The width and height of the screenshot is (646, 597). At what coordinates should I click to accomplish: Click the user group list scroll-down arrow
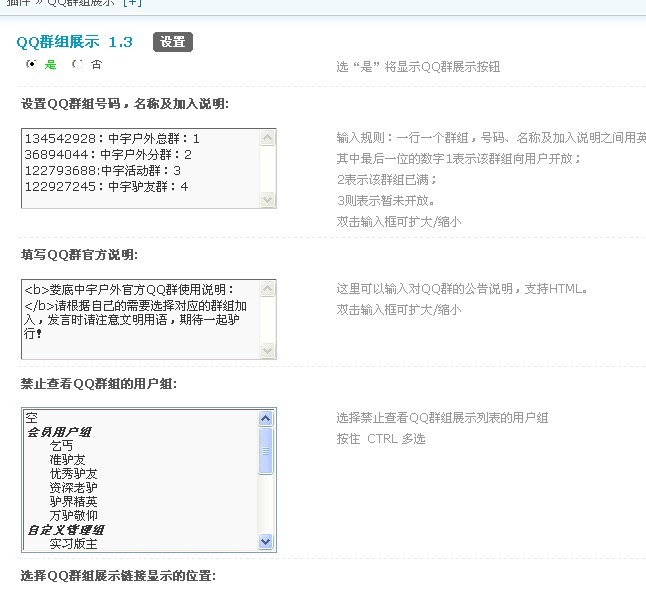pos(266,541)
